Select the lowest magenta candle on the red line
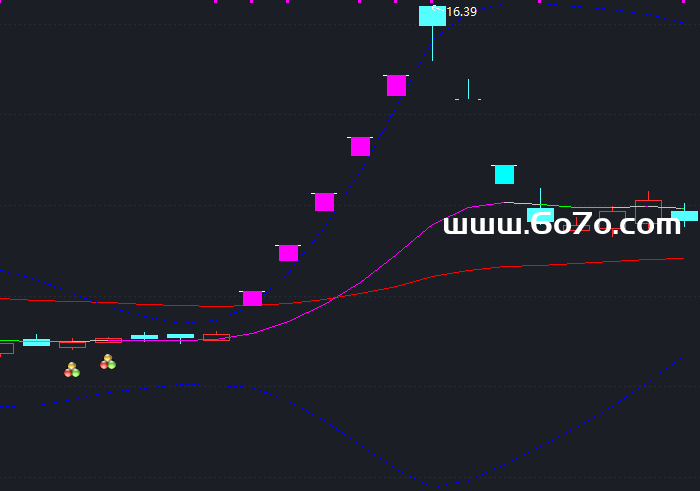The image size is (700, 491). (252, 298)
